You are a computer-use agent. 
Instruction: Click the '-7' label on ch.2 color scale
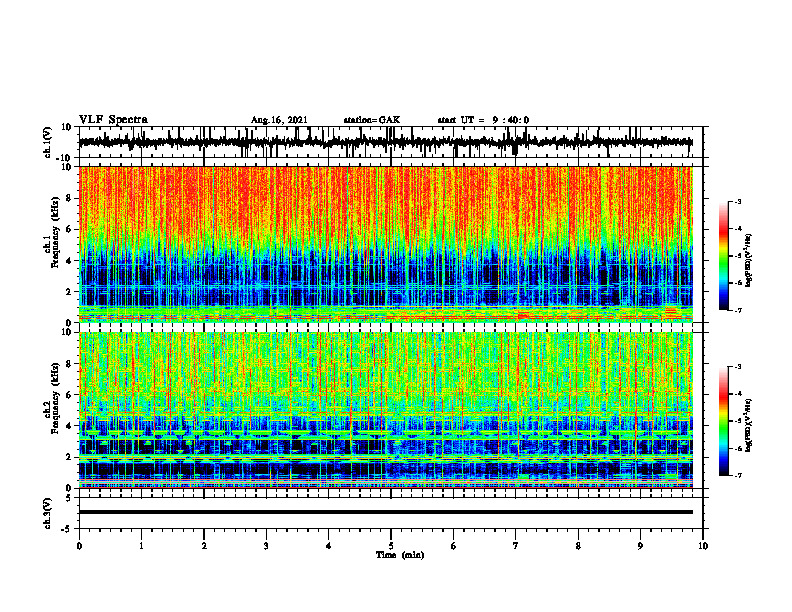(x=737, y=476)
